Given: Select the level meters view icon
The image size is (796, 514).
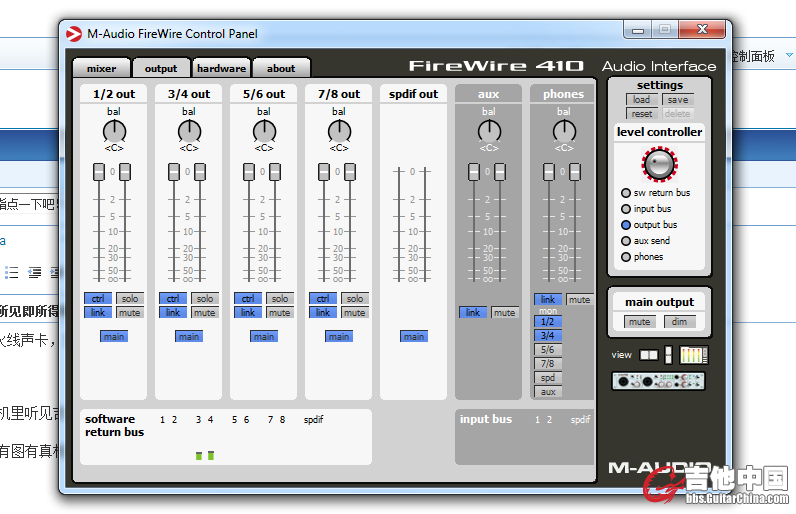Looking at the screenshot, I should [x=693, y=355].
